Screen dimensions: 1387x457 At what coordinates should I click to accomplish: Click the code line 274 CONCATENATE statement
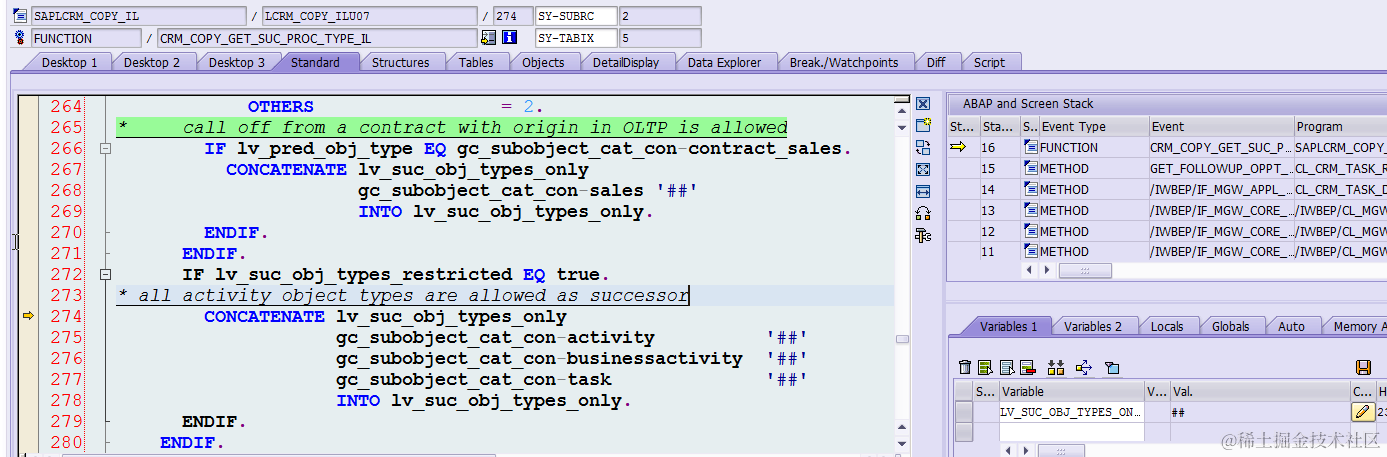tap(385, 316)
